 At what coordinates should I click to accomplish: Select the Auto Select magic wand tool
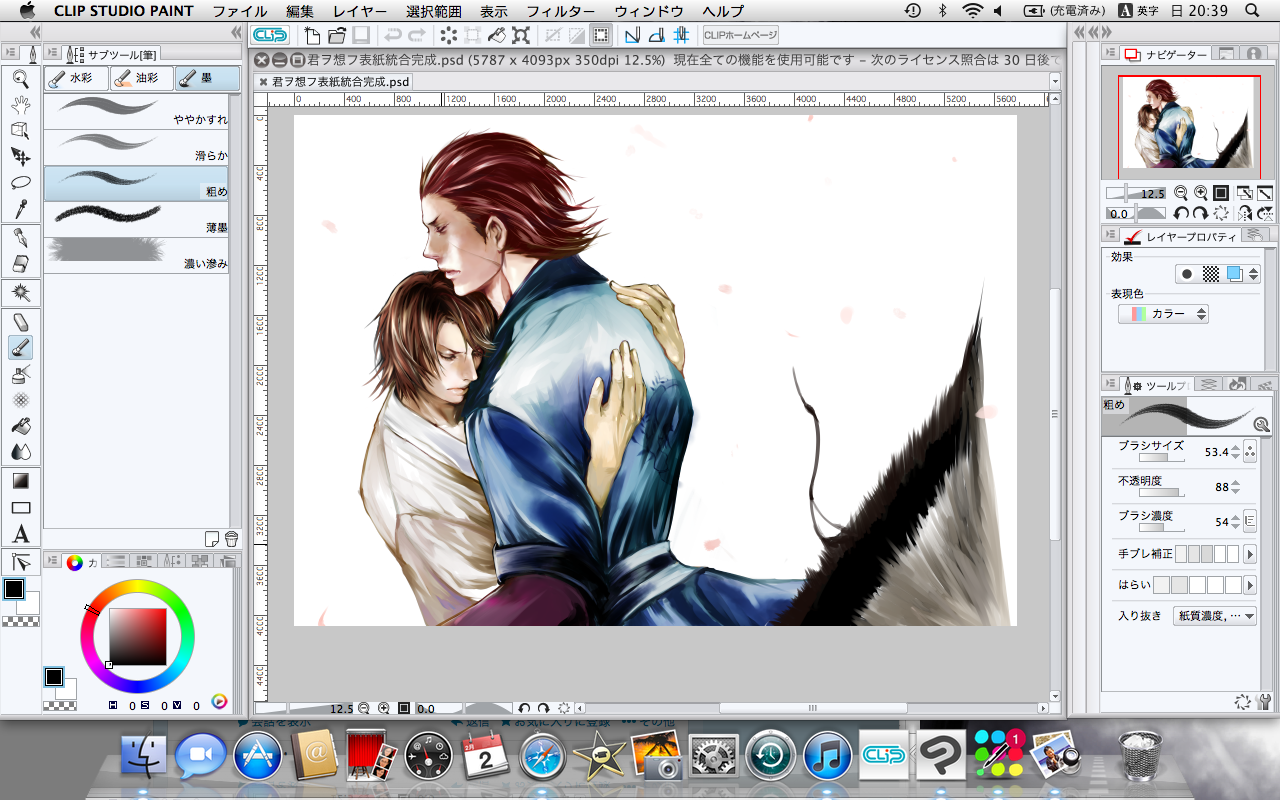20,293
